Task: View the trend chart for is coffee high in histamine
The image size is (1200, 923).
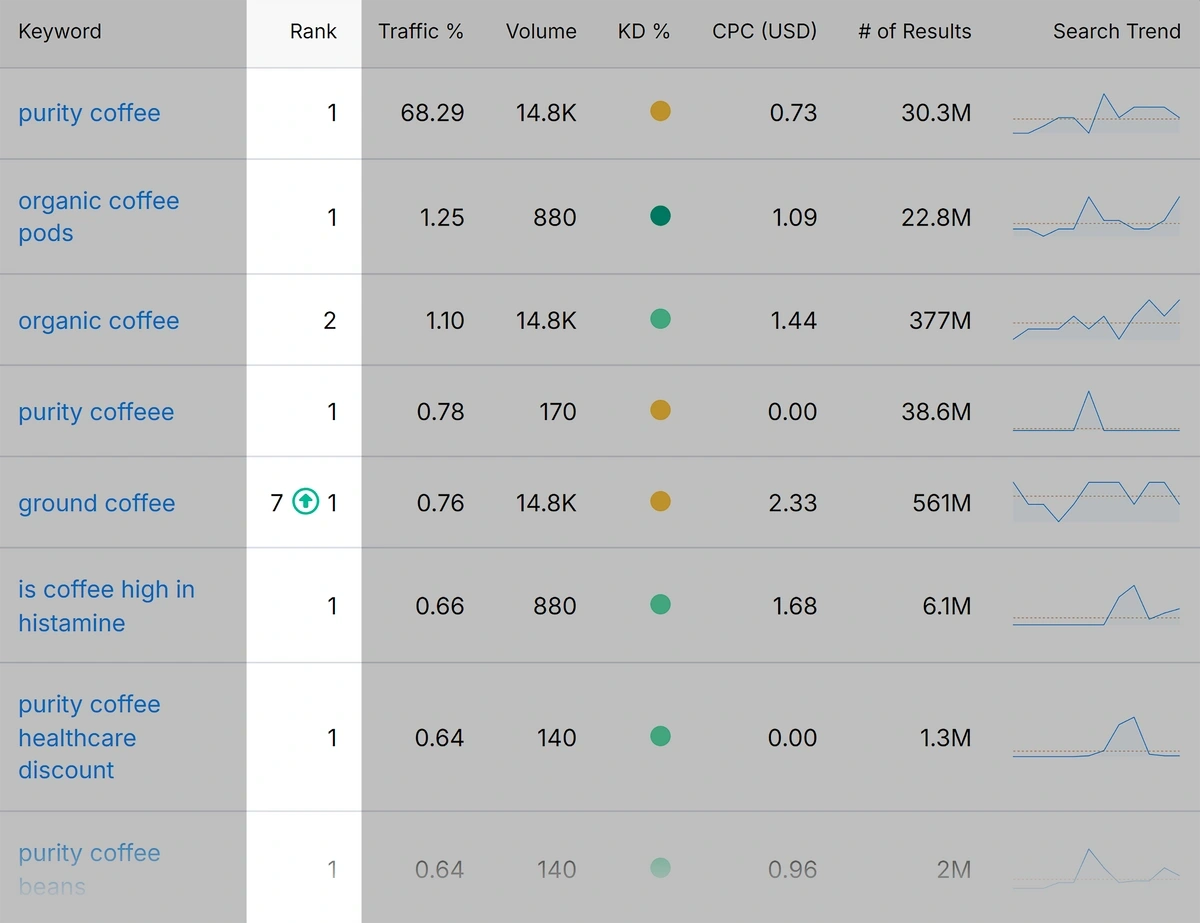Action: [1096, 605]
